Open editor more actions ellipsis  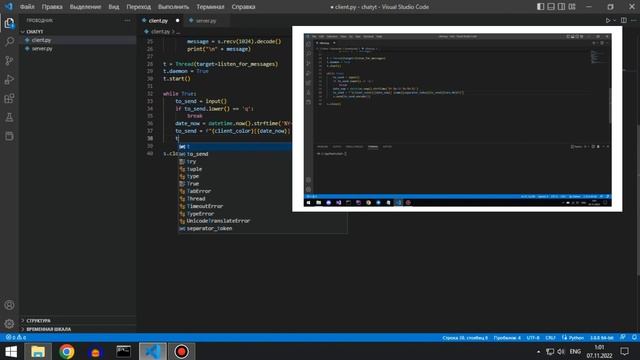click(634, 20)
